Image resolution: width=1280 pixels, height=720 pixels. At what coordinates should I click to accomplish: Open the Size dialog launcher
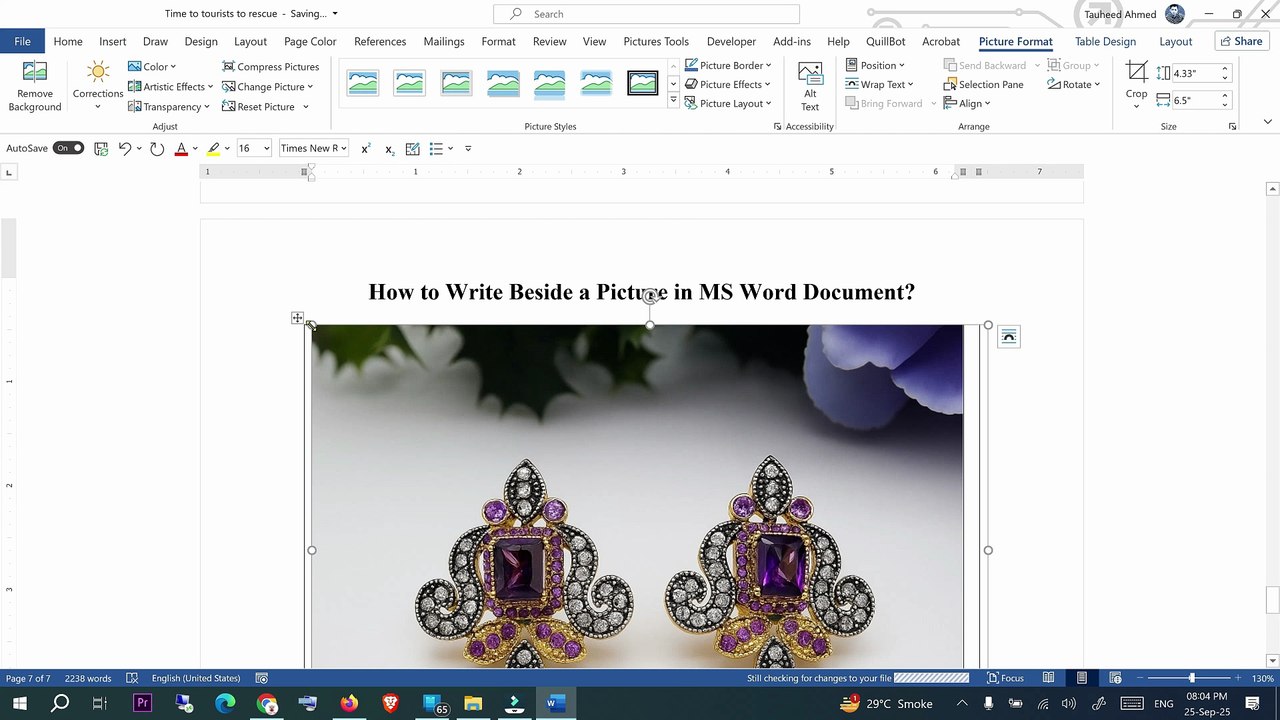point(1232,127)
